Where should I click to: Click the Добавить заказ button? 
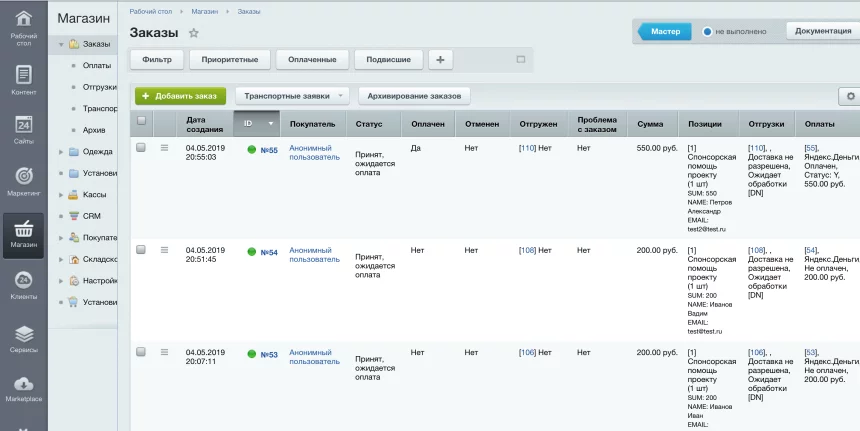point(180,96)
